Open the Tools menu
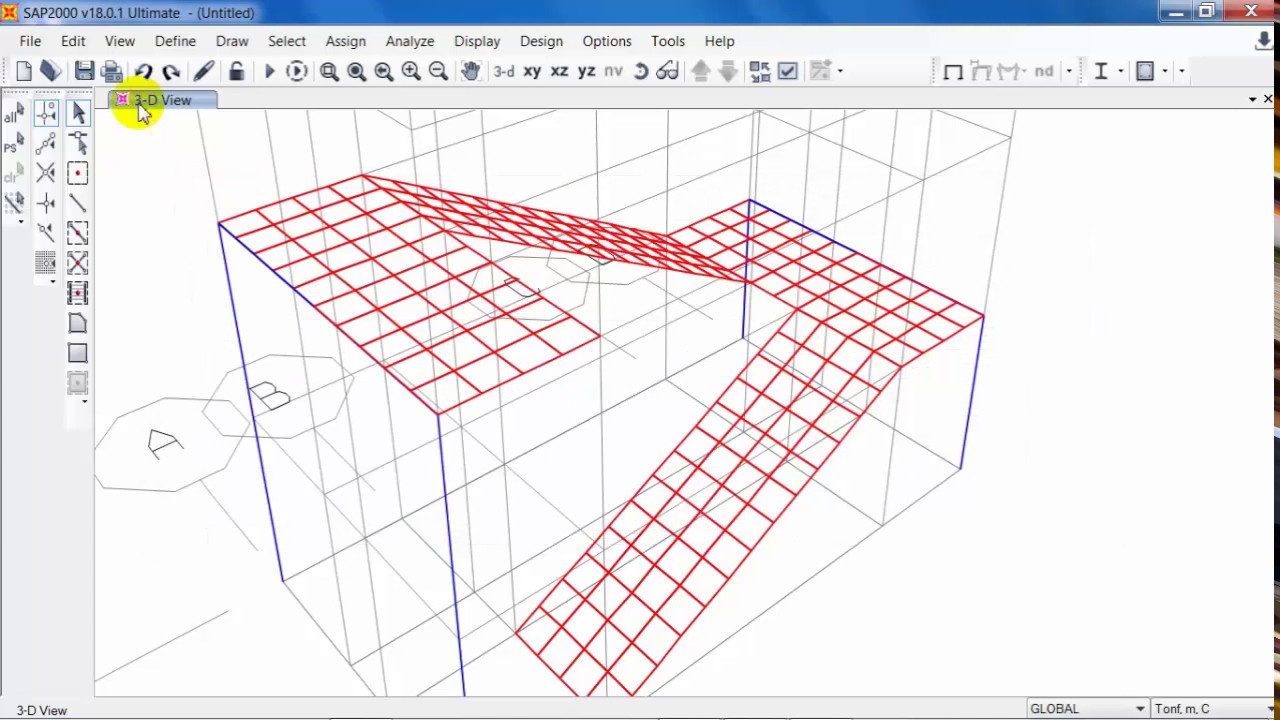Screen dimensions: 1280x720 [668, 41]
